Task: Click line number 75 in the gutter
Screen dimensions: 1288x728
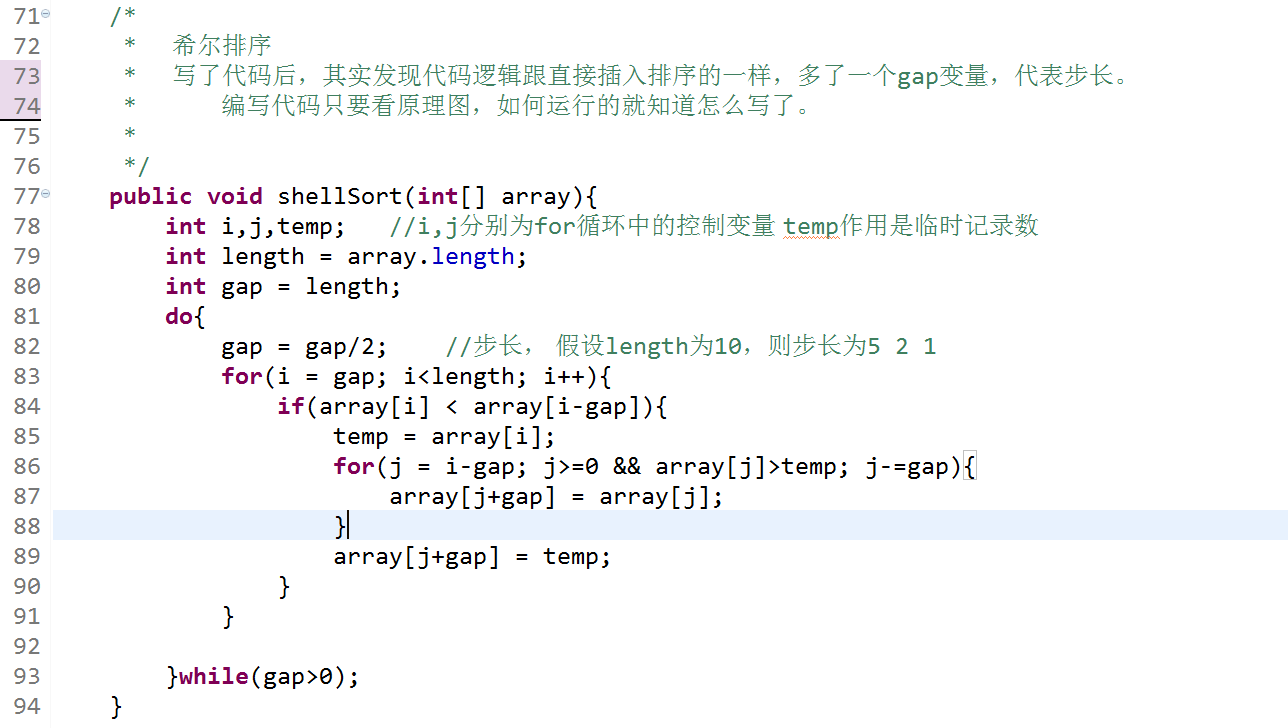Action: [27, 136]
